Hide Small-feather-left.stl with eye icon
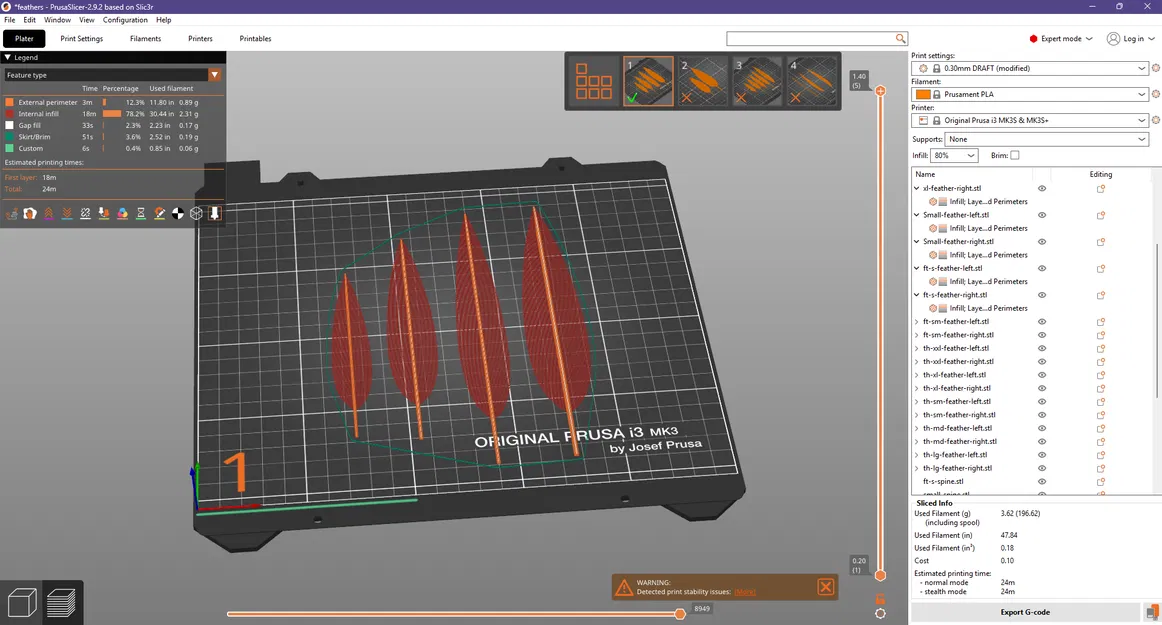This screenshot has width=1162, height=625. [x=1042, y=215]
